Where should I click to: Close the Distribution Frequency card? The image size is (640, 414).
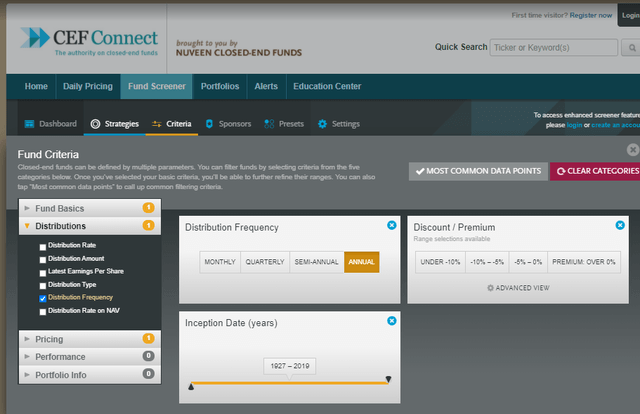click(x=391, y=225)
